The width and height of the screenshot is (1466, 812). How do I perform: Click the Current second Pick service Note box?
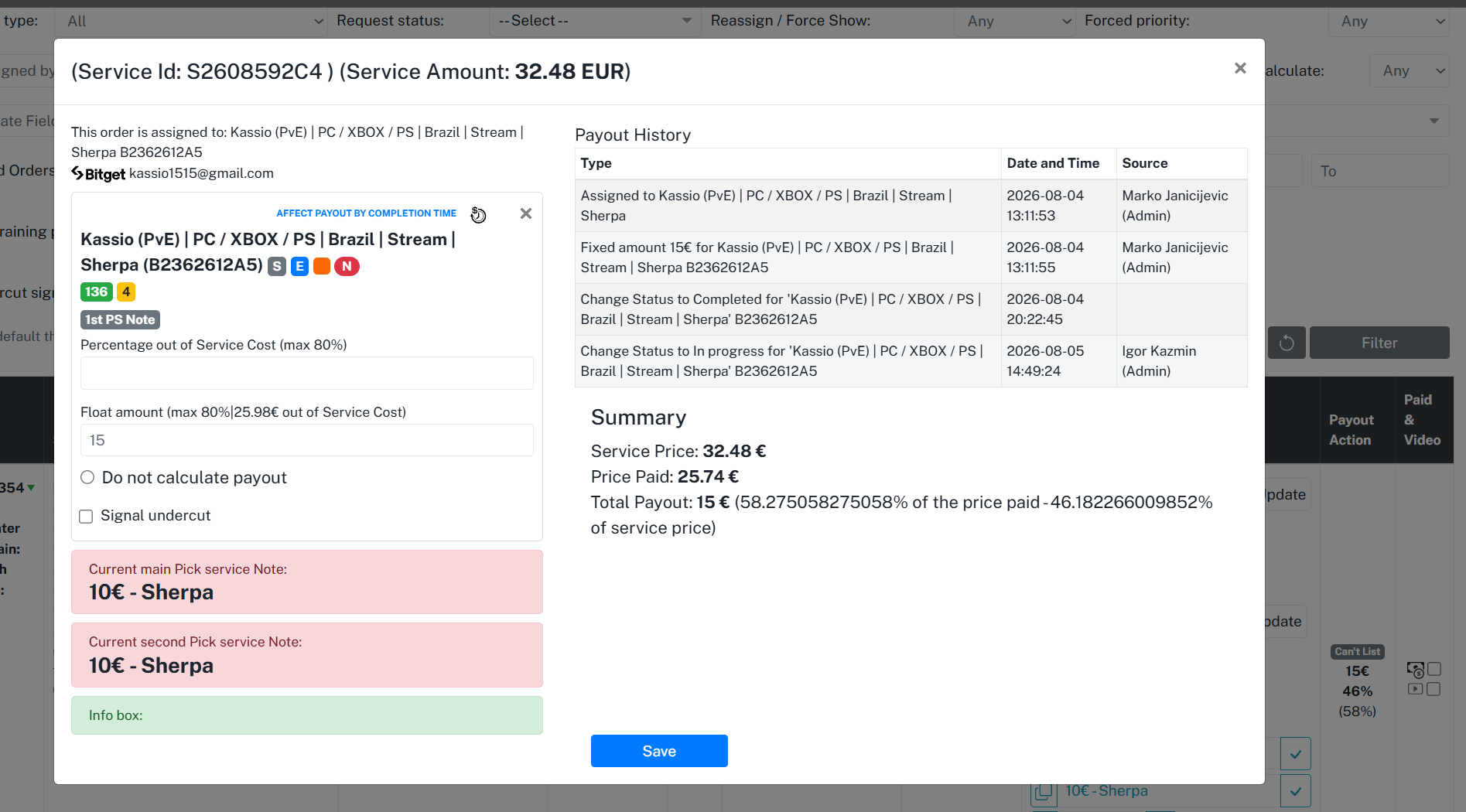click(x=307, y=655)
